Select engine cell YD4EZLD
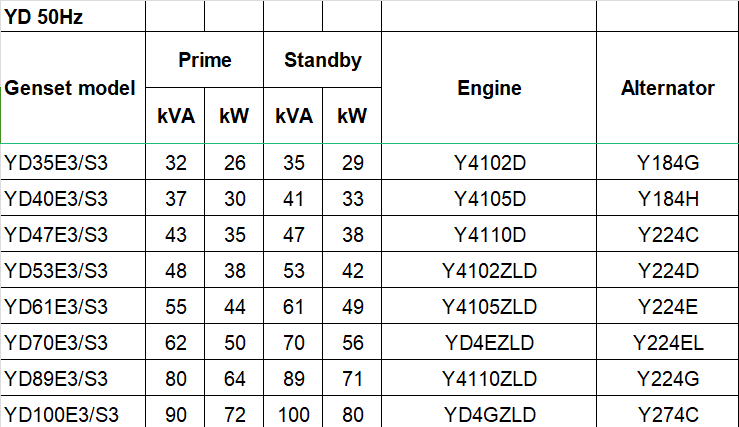This screenshot has width=739, height=427. point(489,342)
